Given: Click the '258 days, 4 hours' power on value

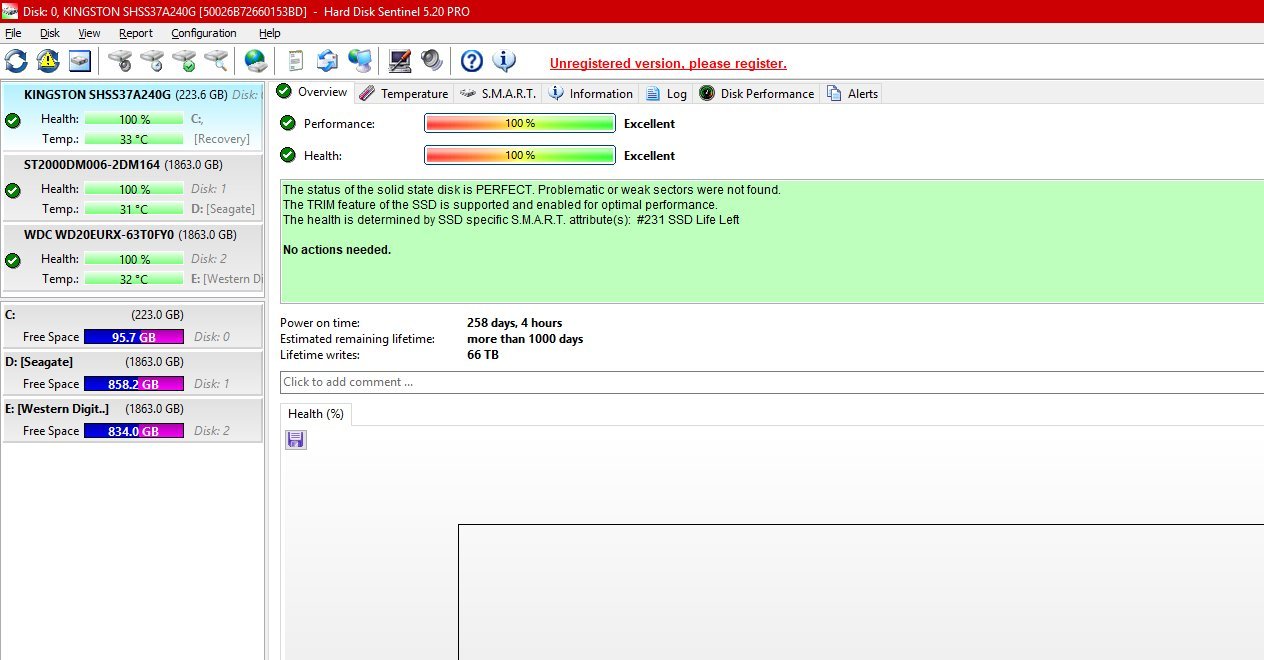Looking at the screenshot, I should coord(514,323).
